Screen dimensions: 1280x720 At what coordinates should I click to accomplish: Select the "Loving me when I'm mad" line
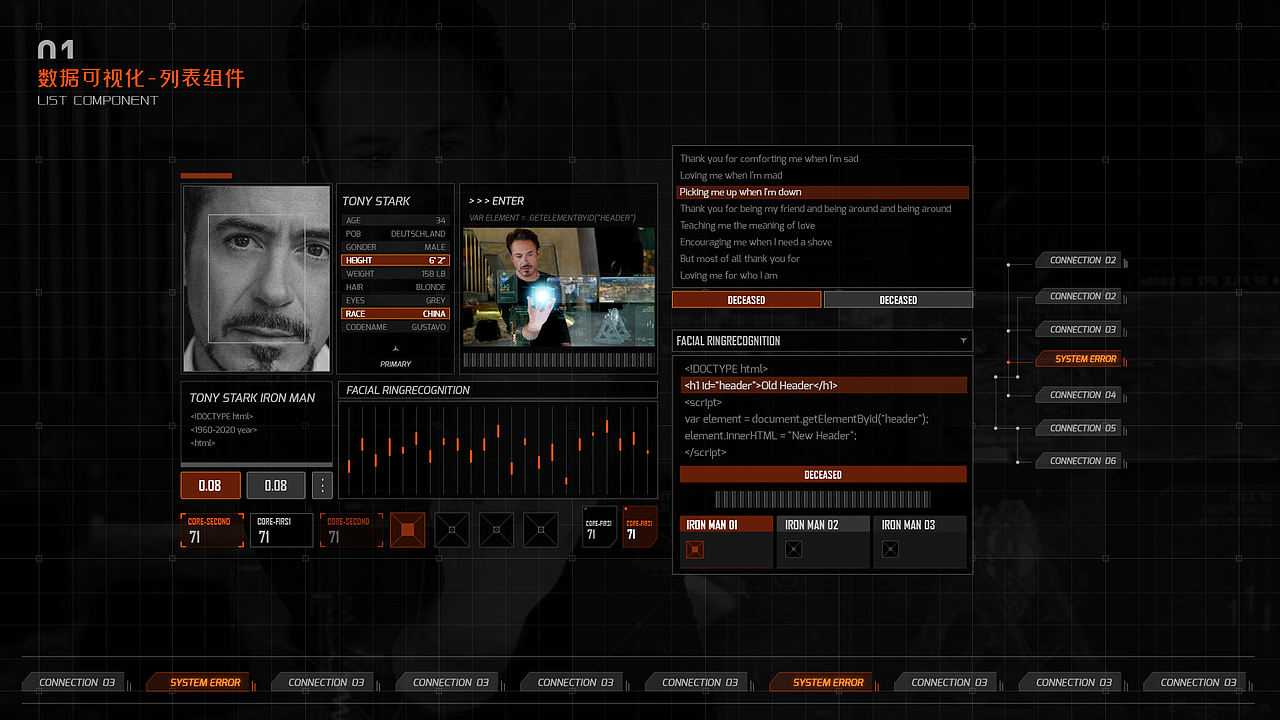coord(731,176)
